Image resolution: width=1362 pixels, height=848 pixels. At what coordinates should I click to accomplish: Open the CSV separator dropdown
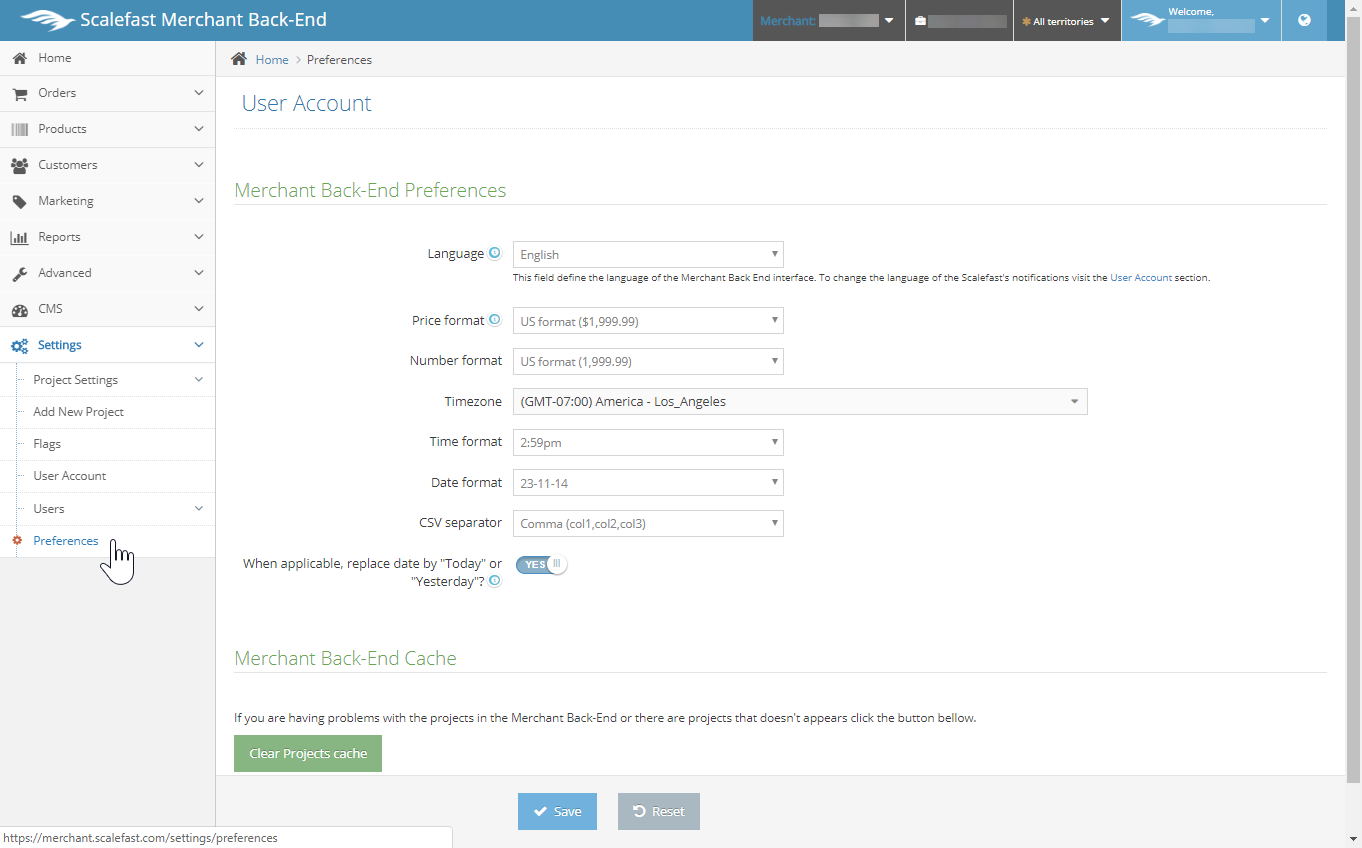pos(647,524)
